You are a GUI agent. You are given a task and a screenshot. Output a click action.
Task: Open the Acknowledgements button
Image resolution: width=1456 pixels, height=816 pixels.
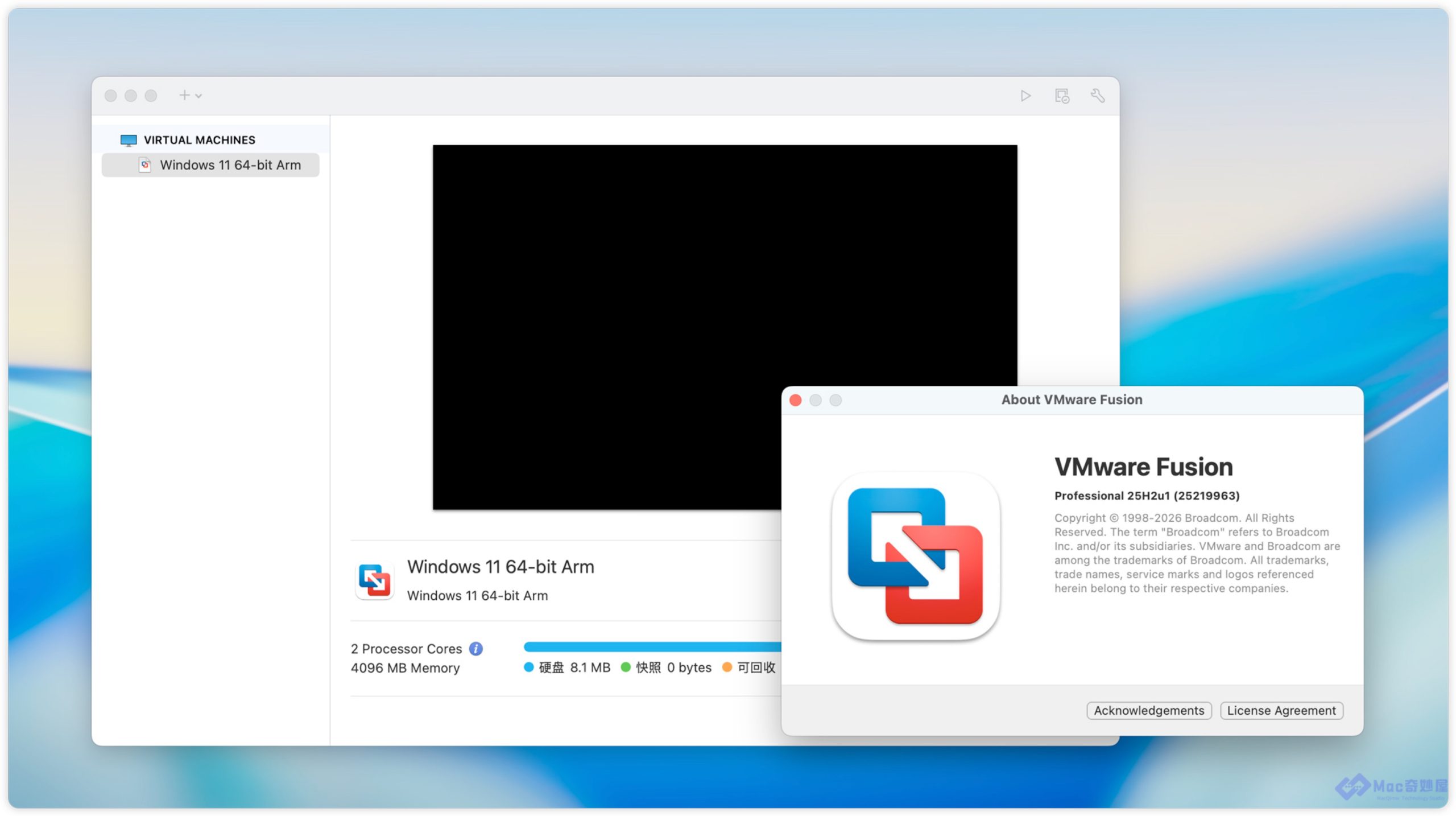click(x=1148, y=710)
